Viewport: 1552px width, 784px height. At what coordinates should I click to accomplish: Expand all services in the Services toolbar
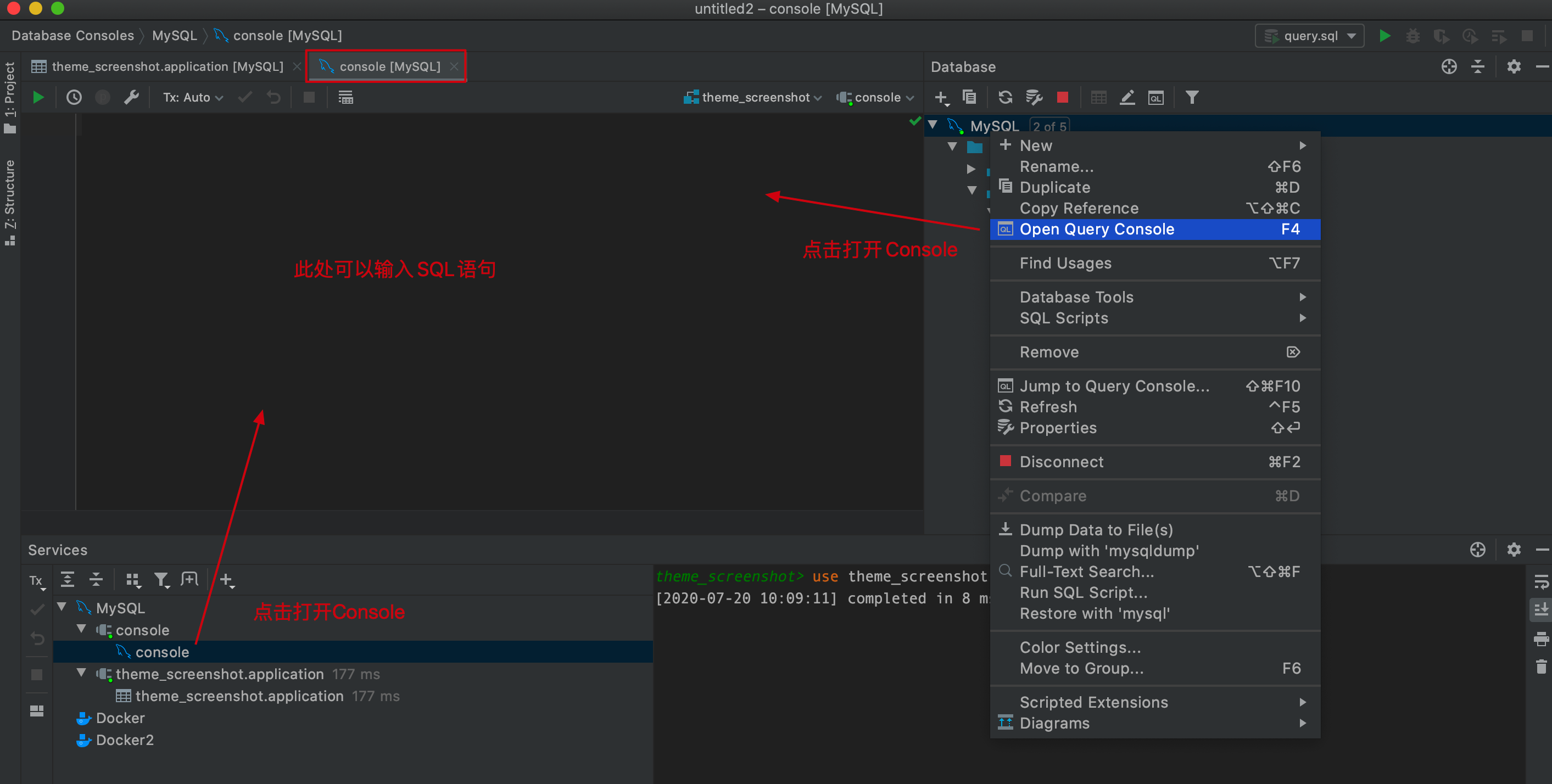pyautogui.click(x=68, y=579)
